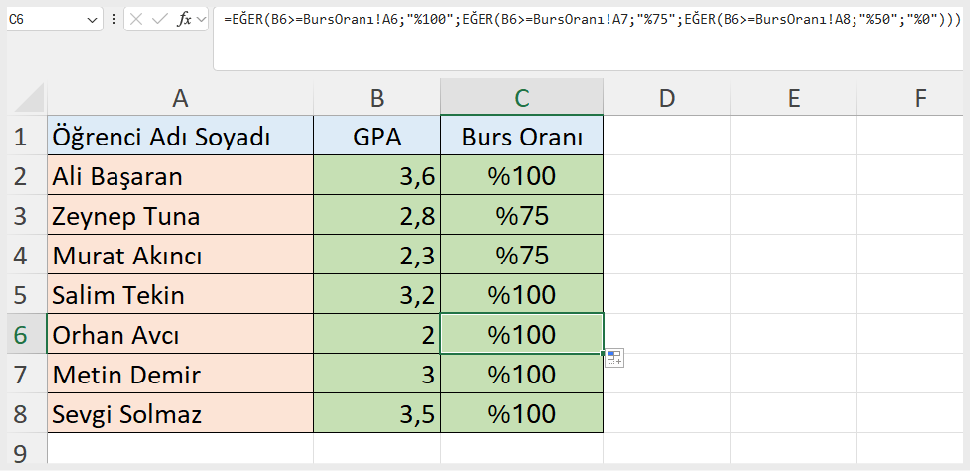Click the Burs Oranı header cell
Viewport: 970px width, 471px height.
tap(522, 136)
